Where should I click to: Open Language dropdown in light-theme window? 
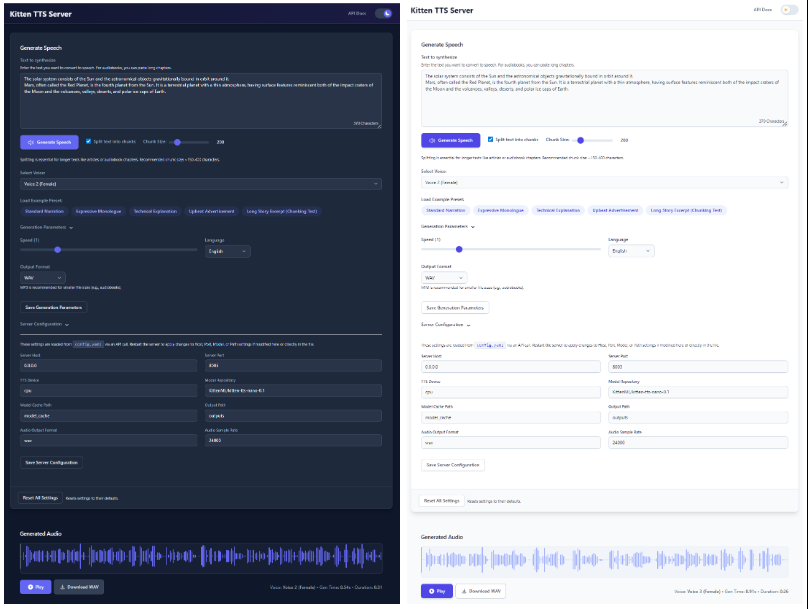pyautogui.click(x=631, y=251)
